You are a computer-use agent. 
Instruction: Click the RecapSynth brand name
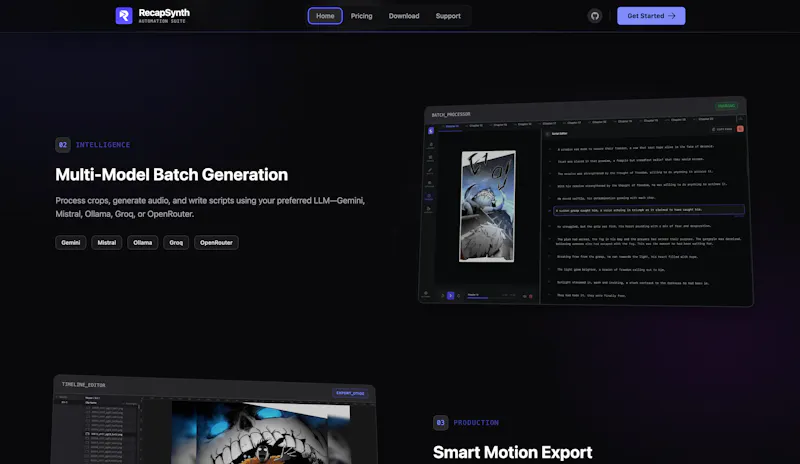point(164,12)
